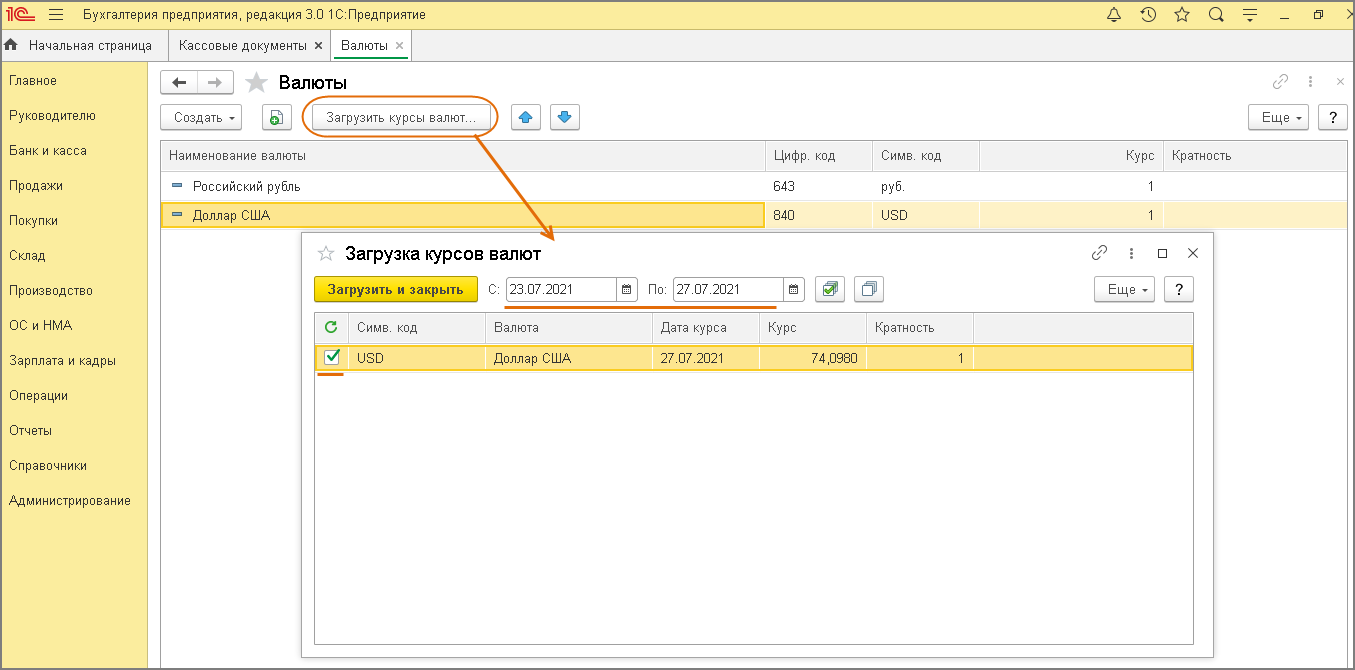Open calendar picker for the По date
The width and height of the screenshot is (1355, 670).
point(794,290)
